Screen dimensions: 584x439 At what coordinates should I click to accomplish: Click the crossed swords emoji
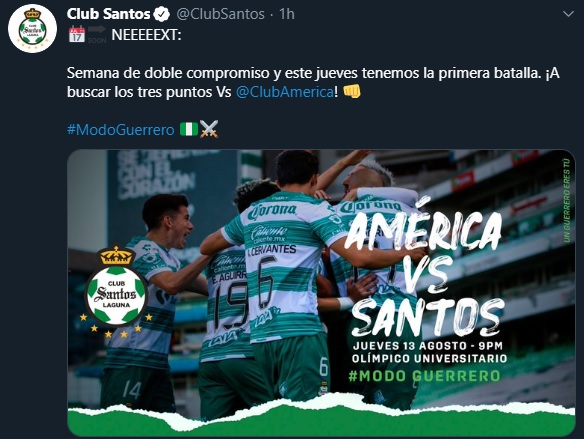click(x=209, y=129)
